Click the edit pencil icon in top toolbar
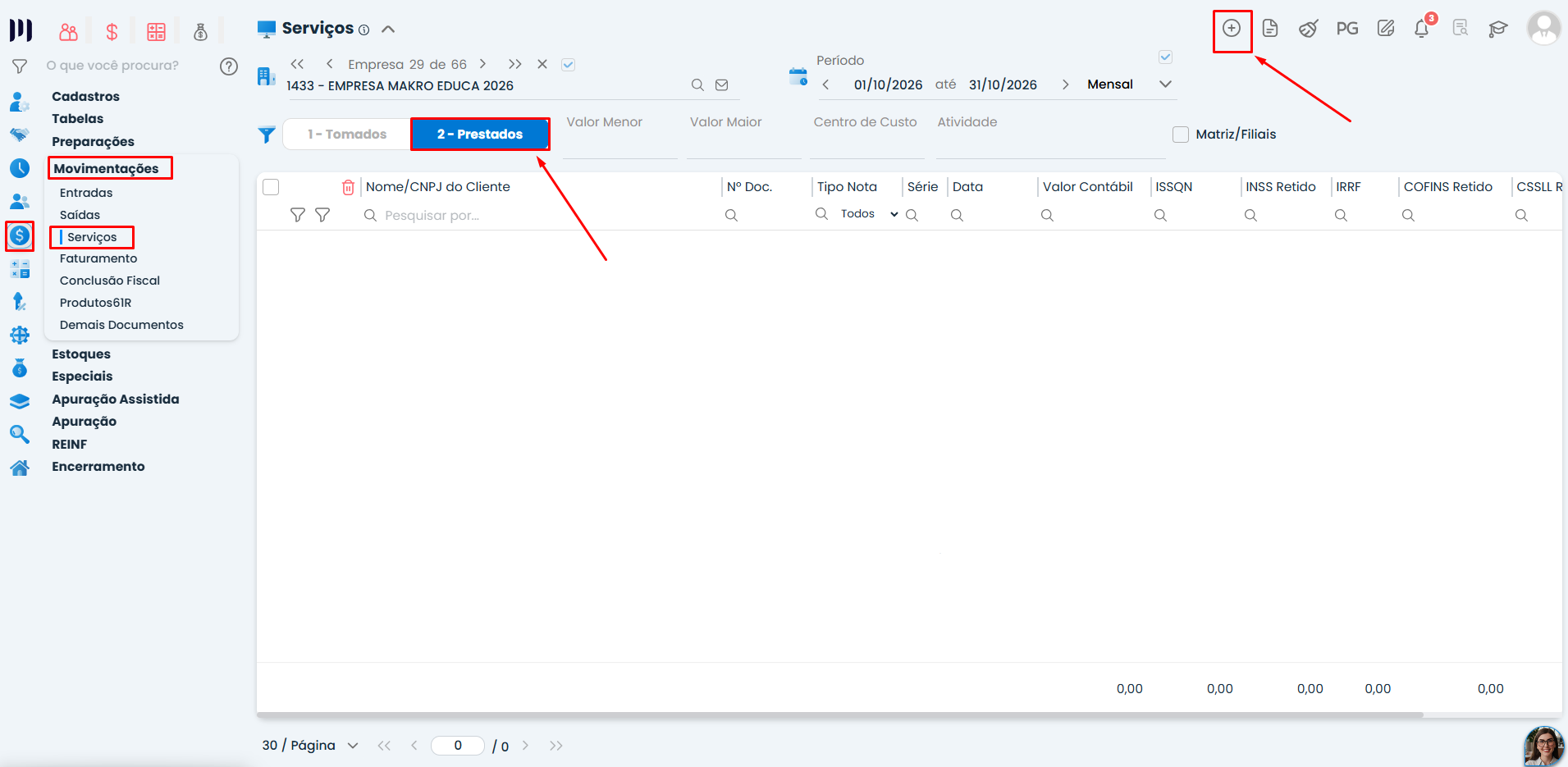 coord(1385,29)
